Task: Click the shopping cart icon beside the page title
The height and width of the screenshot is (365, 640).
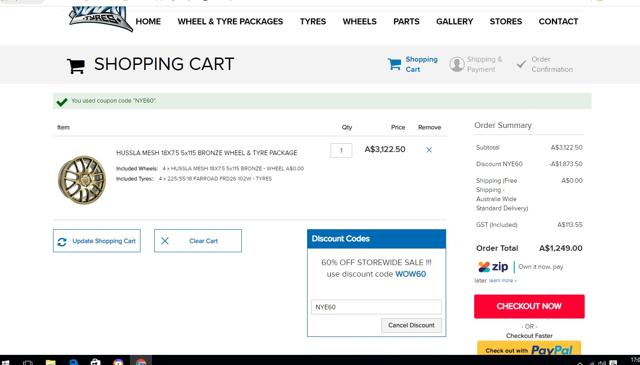Action: 76,66
